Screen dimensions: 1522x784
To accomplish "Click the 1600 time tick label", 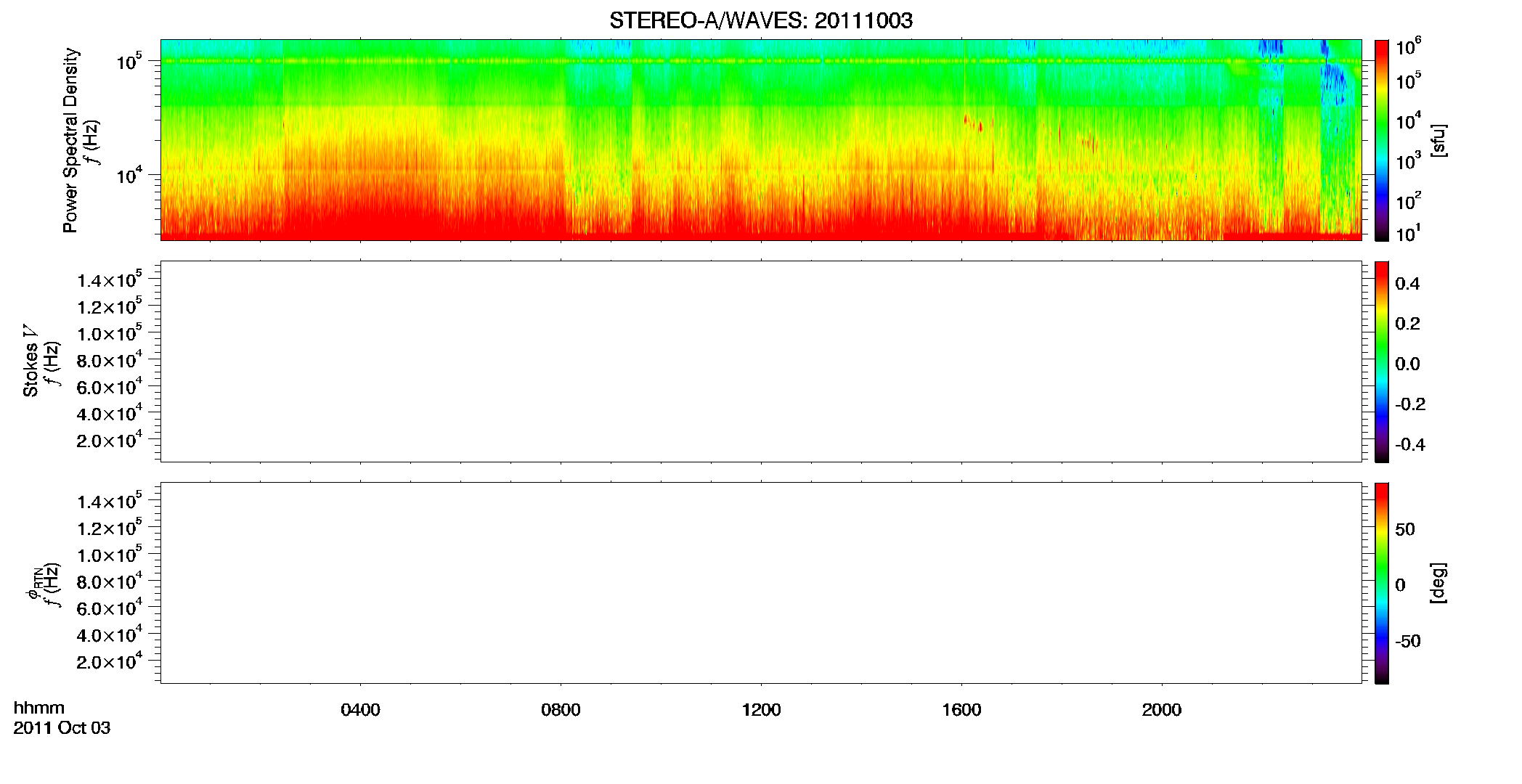I will point(961,710).
